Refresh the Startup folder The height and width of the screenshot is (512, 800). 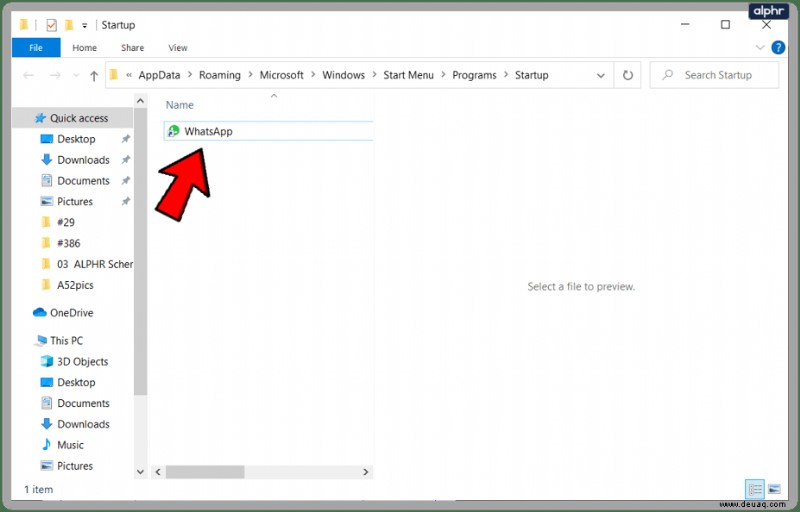(x=628, y=75)
